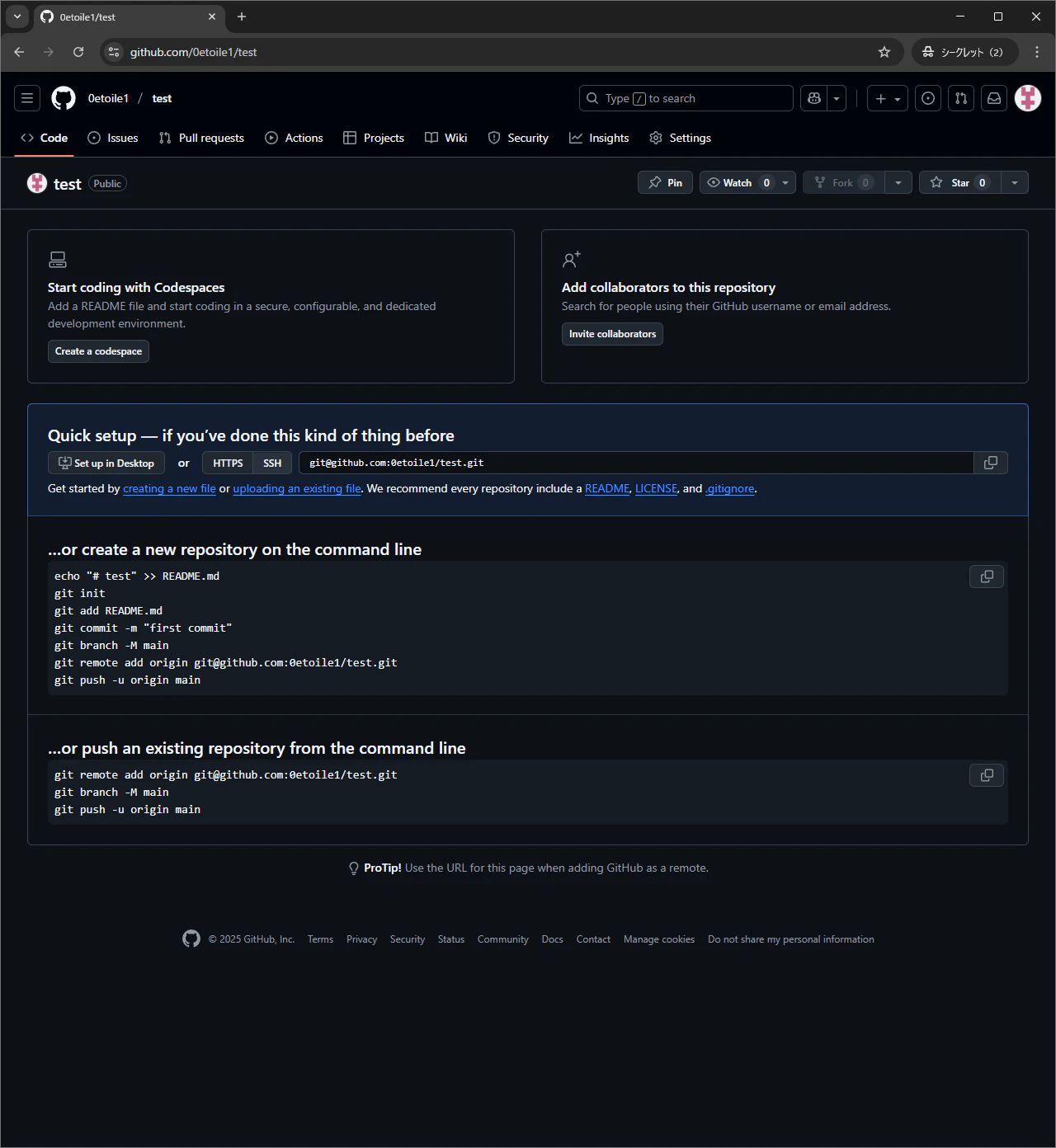The width and height of the screenshot is (1056, 1148).
Task: Focus the 'Type / to search' field
Action: pyautogui.click(x=686, y=98)
